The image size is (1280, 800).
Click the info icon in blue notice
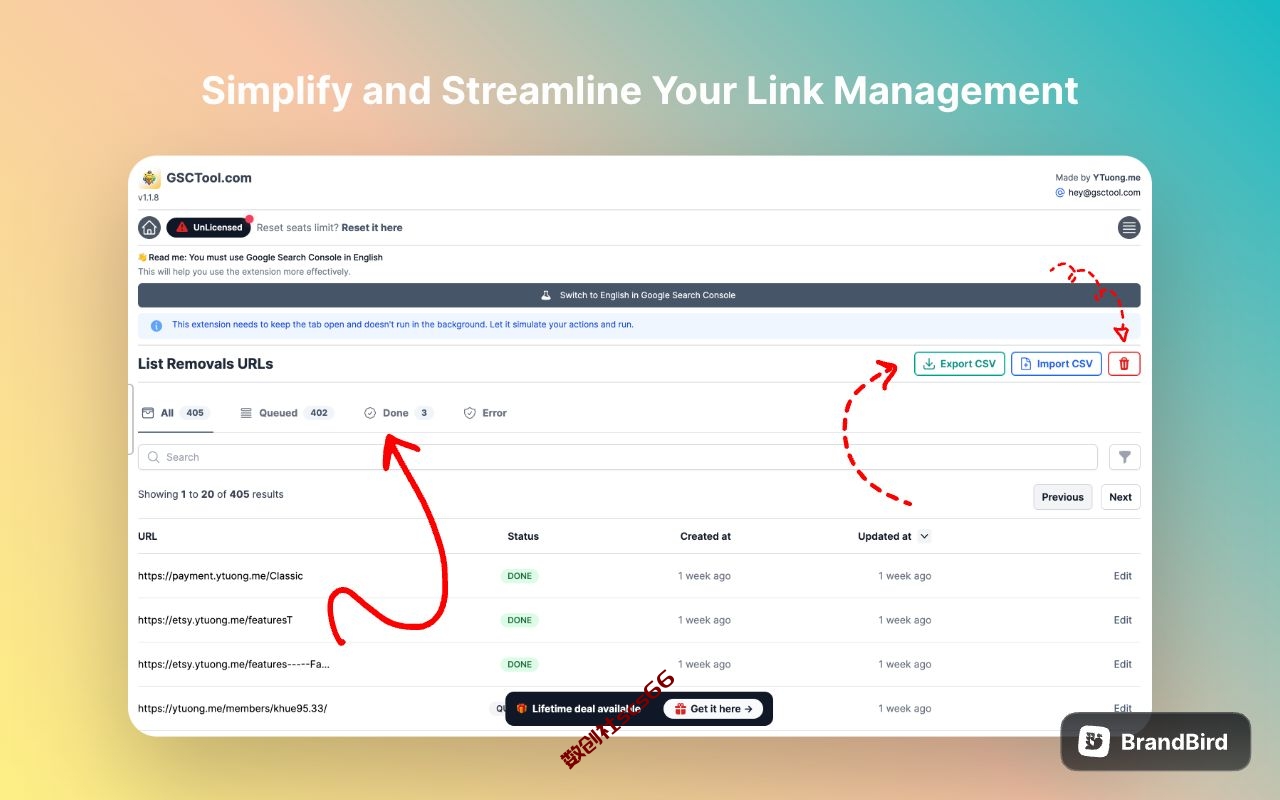click(x=156, y=325)
